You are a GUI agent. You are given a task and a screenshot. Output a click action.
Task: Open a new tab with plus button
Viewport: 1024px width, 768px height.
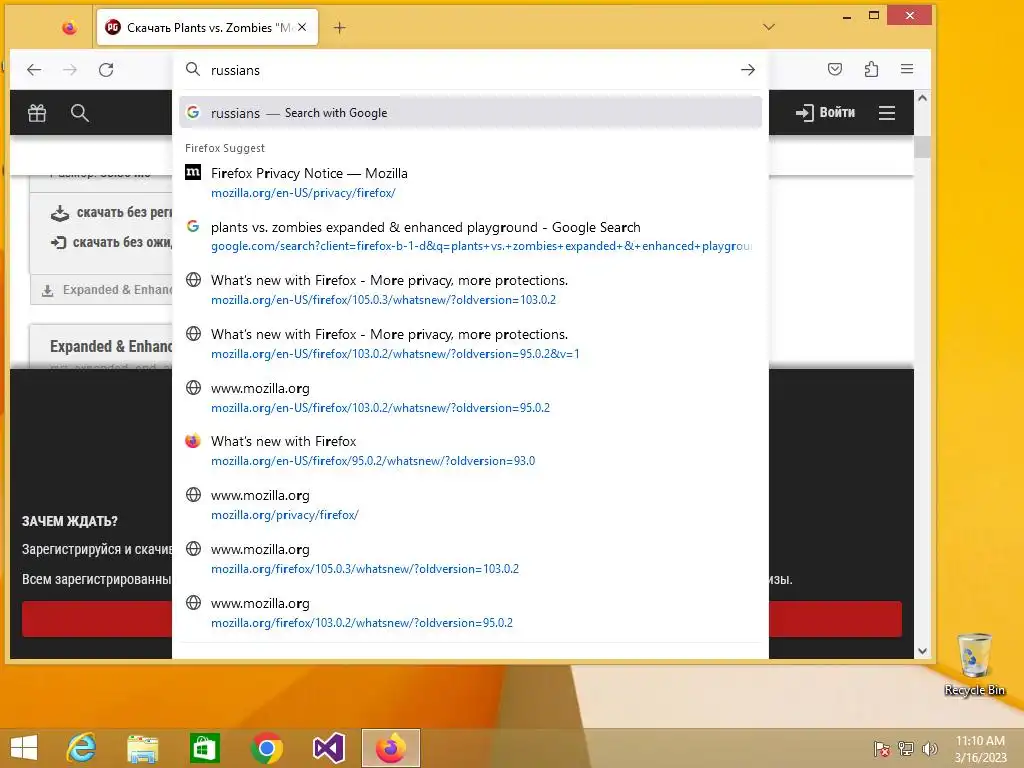coord(340,27)
